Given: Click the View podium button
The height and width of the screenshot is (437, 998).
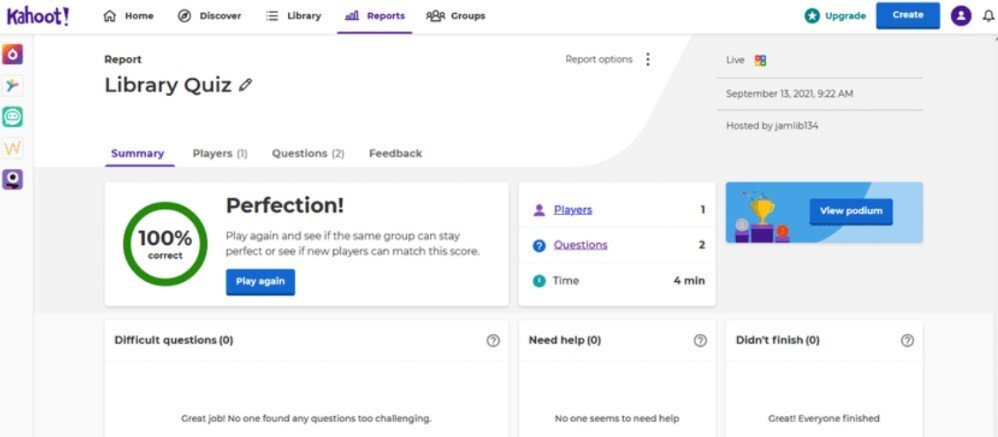Looking at the screenshot, I should 850,211.
